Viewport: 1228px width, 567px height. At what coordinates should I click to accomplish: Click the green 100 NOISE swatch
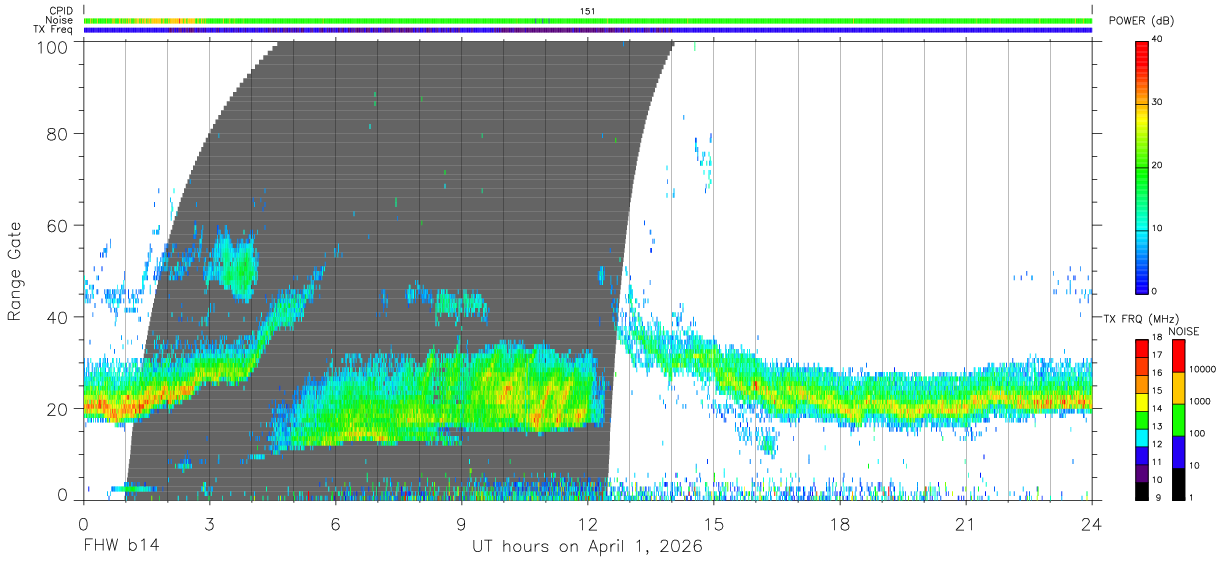pos(1178,420)
